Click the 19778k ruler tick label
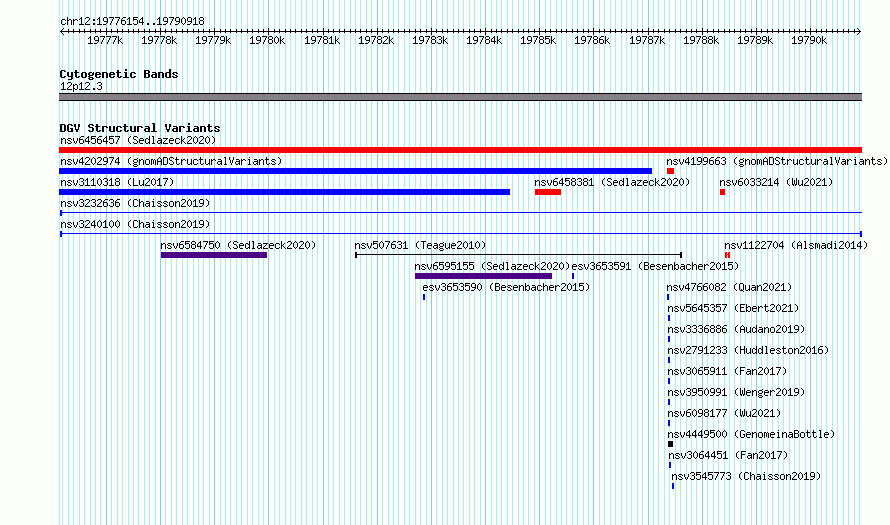 click(159, 40)
